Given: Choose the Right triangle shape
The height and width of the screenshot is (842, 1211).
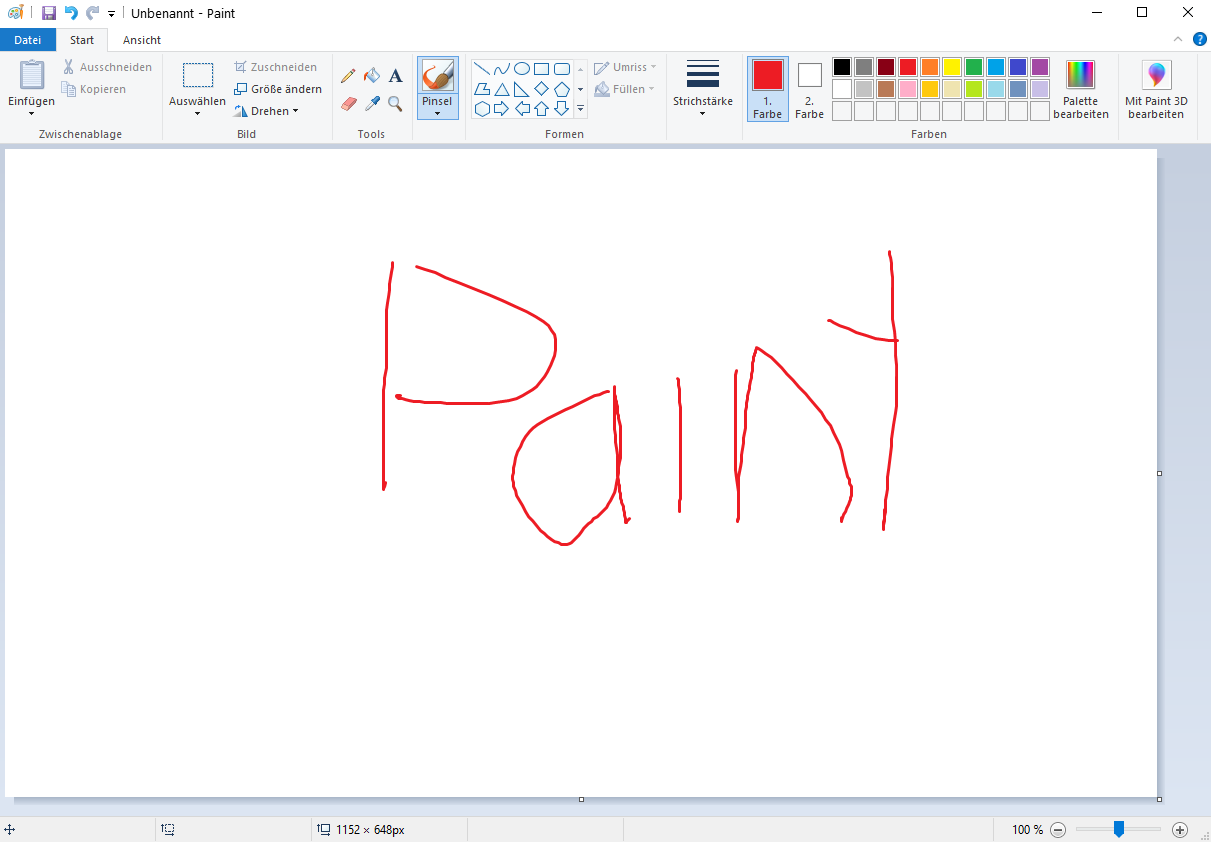Looking at the screenshot, I should point(521,89).
